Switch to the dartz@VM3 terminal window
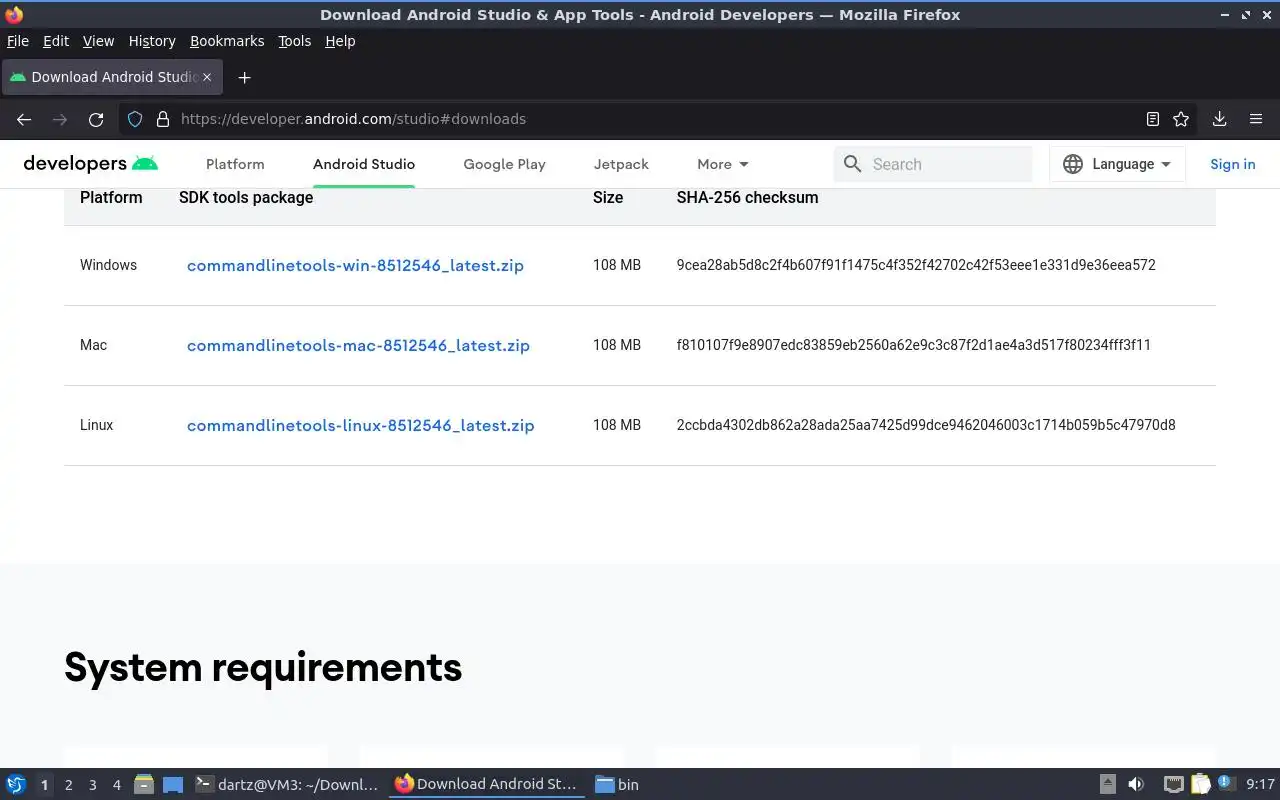The image size is (1280, 800). point(286,785)
